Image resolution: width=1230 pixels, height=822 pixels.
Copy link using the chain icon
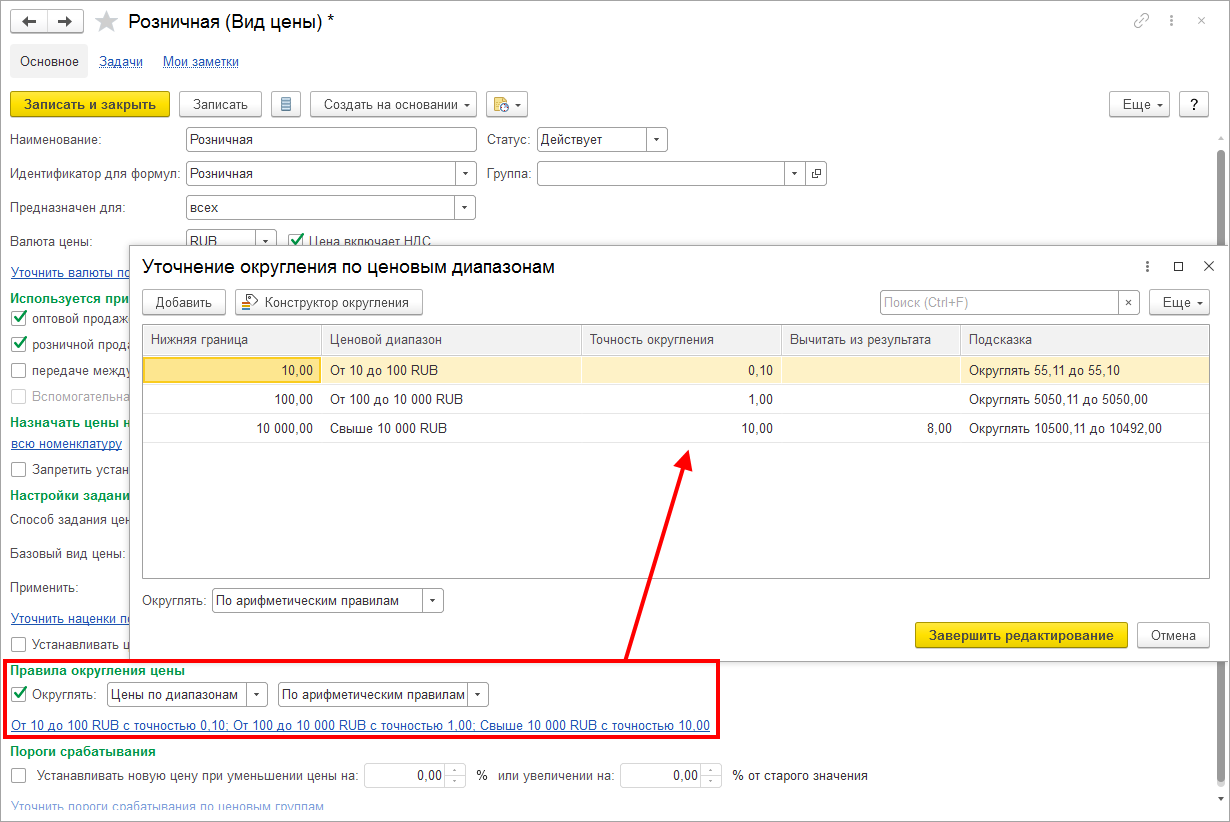point(1141,21)
